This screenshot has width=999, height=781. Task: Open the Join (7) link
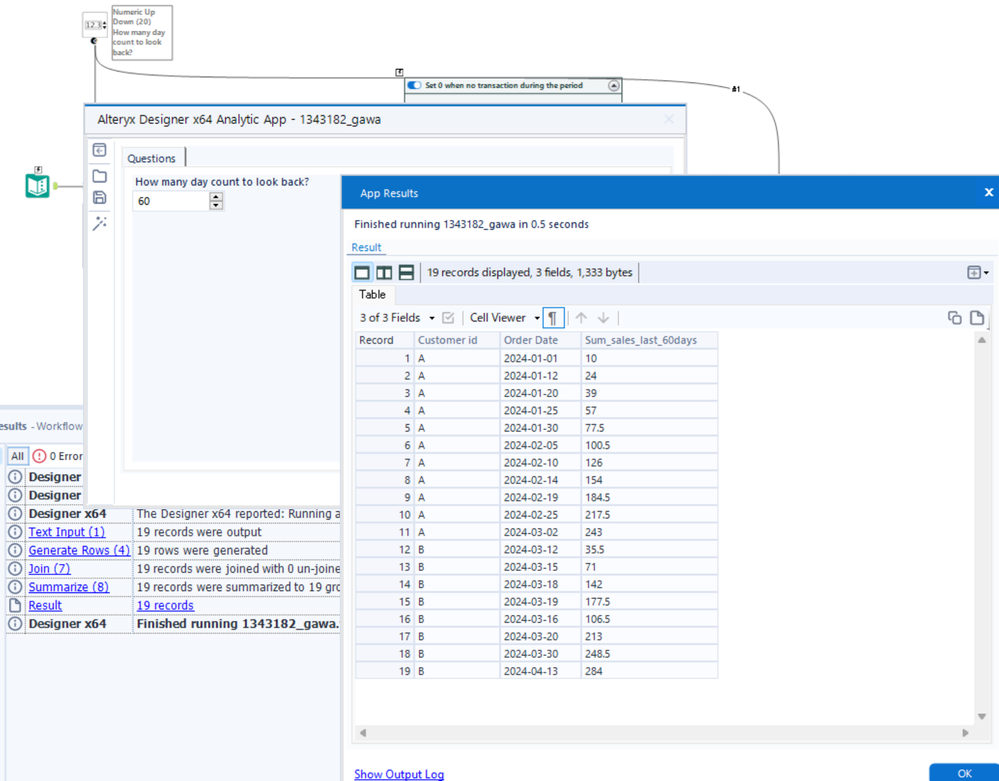pos(49,569)
